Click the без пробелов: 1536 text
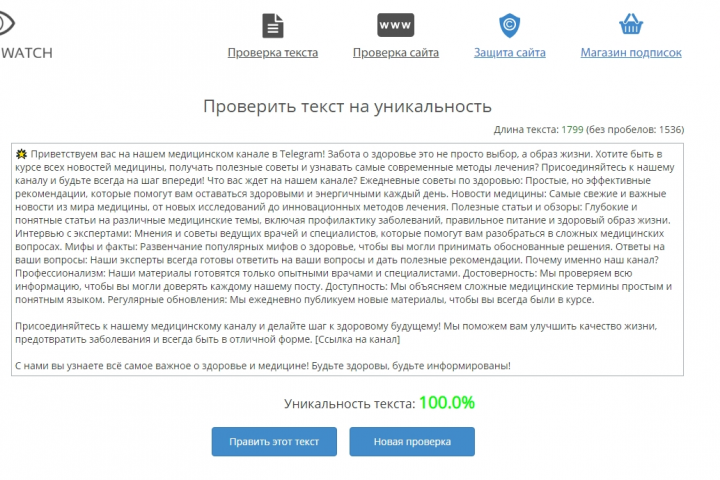The width and height of the screenshot is (720, 480). point(635,130)
